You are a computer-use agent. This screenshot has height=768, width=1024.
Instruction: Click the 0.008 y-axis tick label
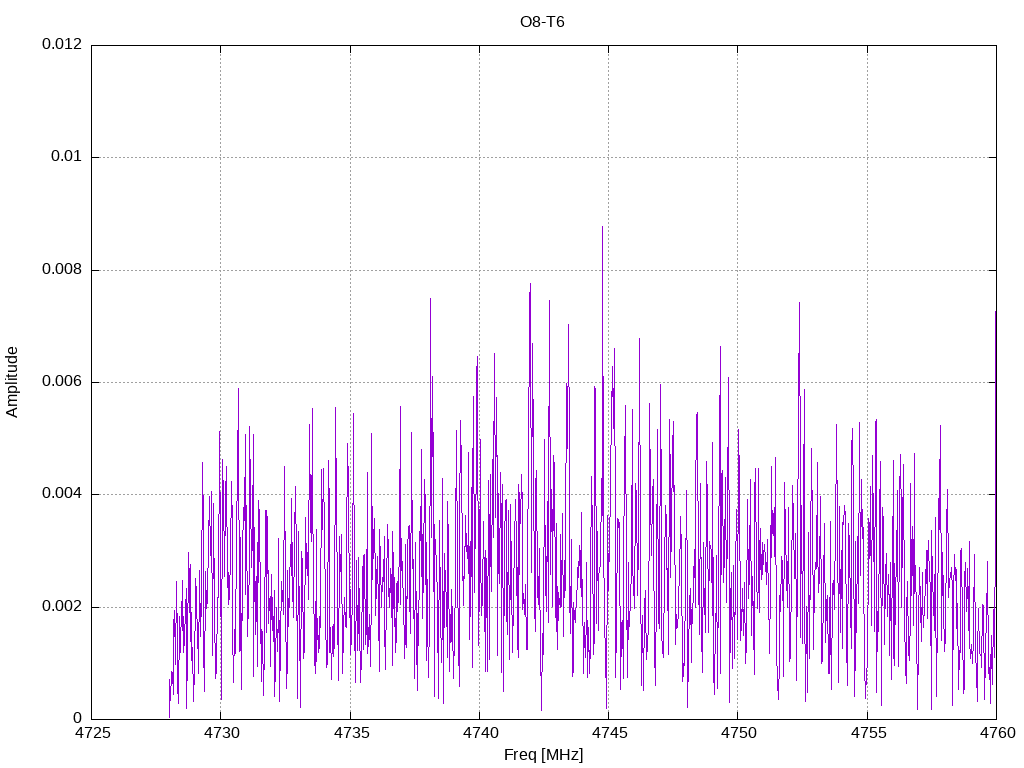pos(62,270)
